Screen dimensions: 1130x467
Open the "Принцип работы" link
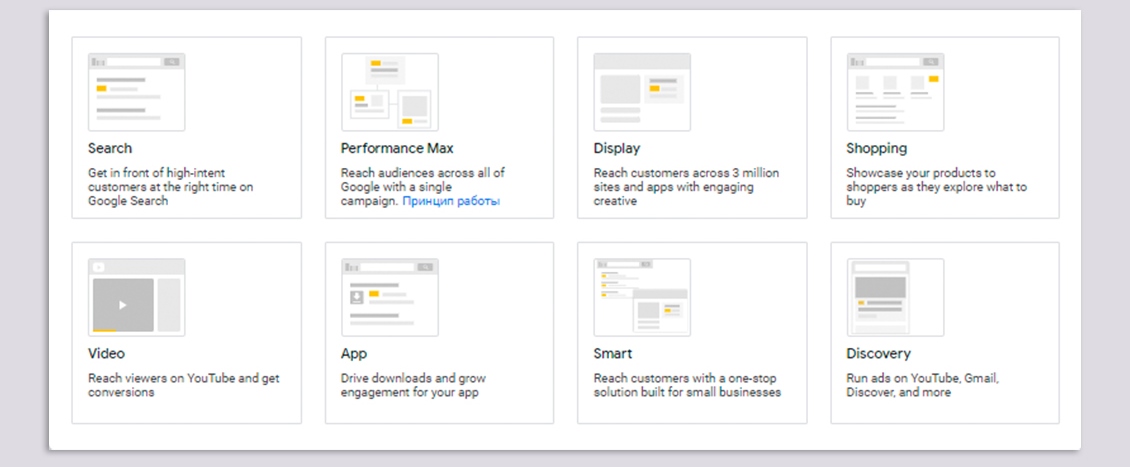[x=451, y=201]
